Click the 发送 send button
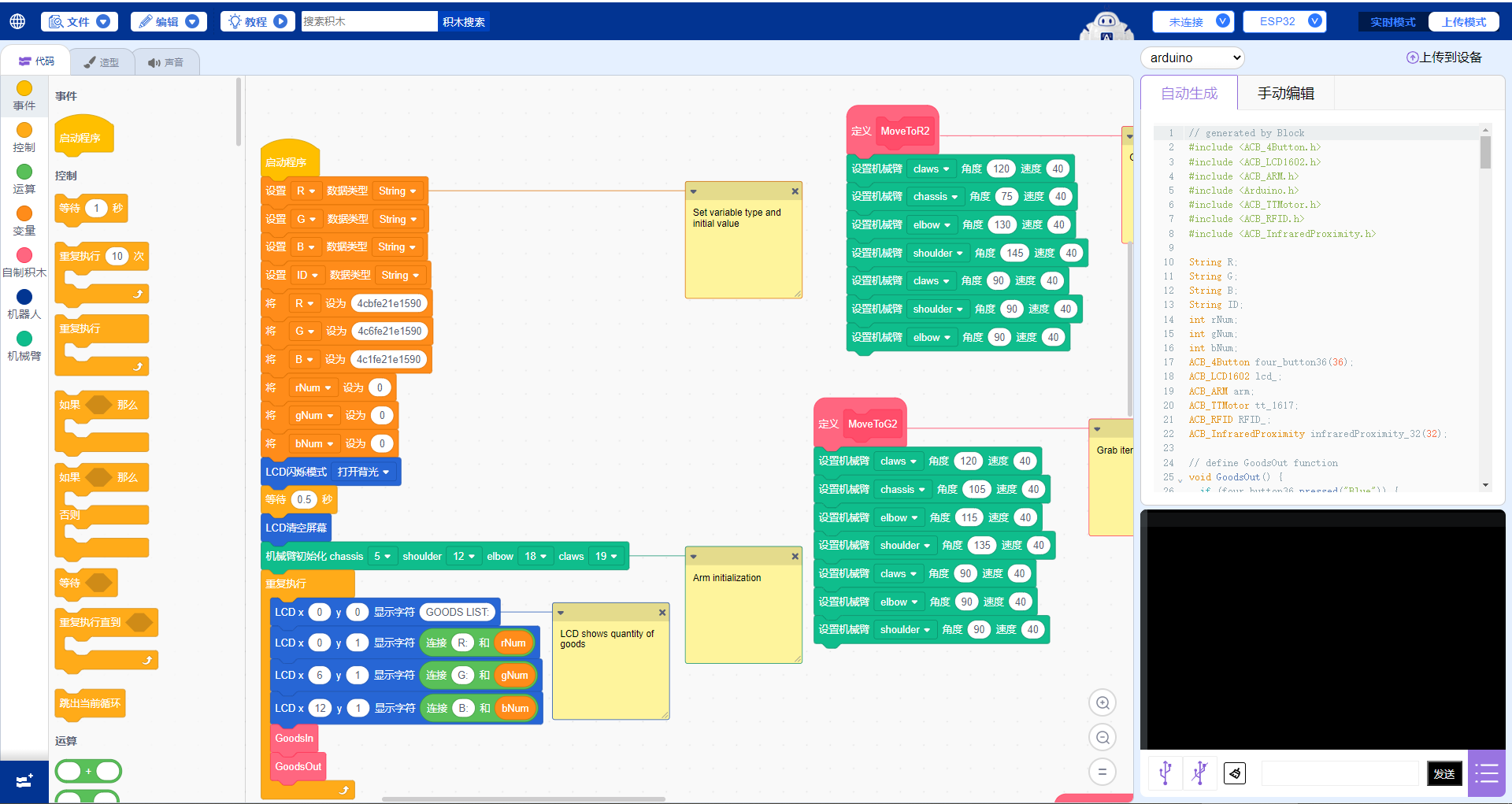The image size is (1512, 804). tap(1444, 773)
